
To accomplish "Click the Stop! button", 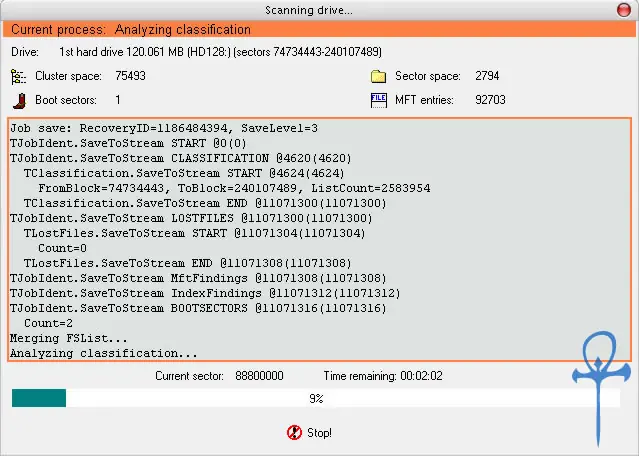I will pos(309,432).
